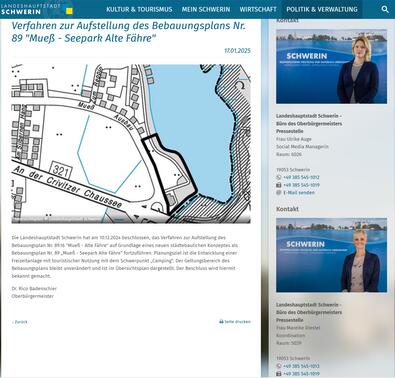Open the Bebauungsplan overview map image

(x=131, y=144)
